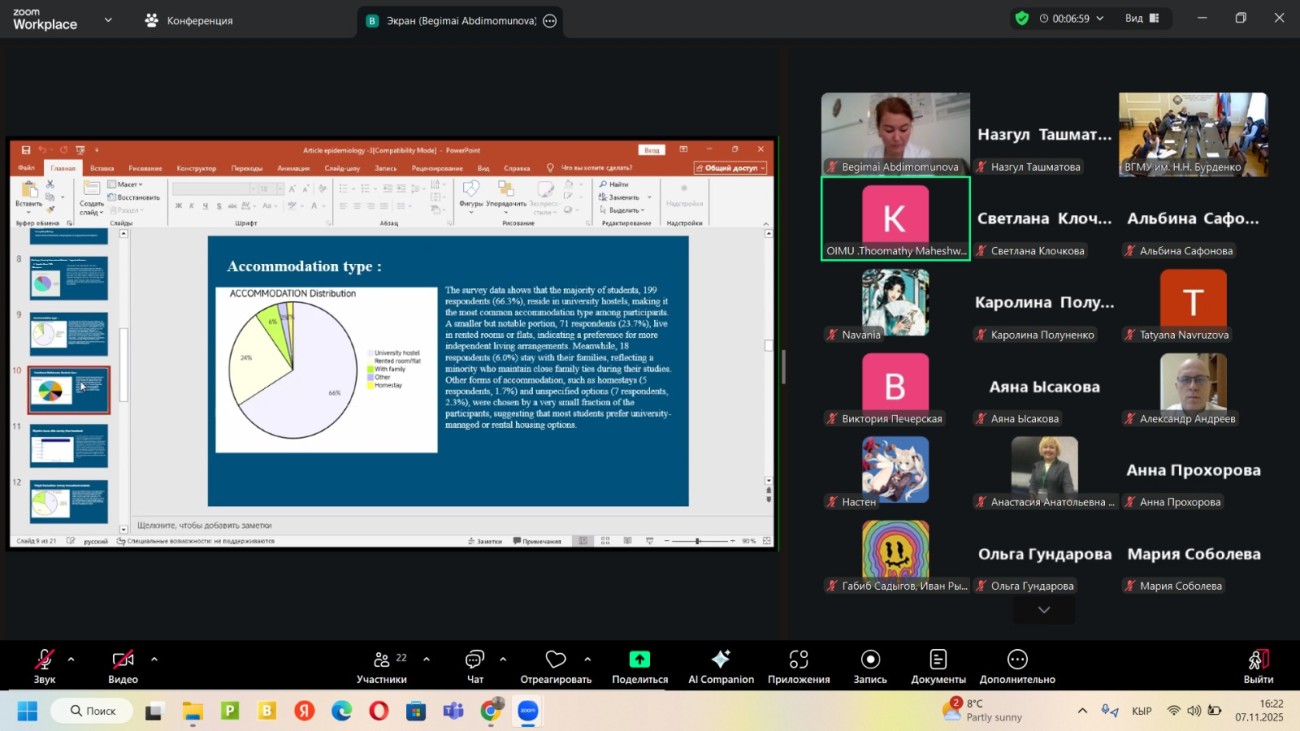Screen dimensions: 1300x731
Task: Start recording with the Запись icon
Action: click(x=870, y=660)
